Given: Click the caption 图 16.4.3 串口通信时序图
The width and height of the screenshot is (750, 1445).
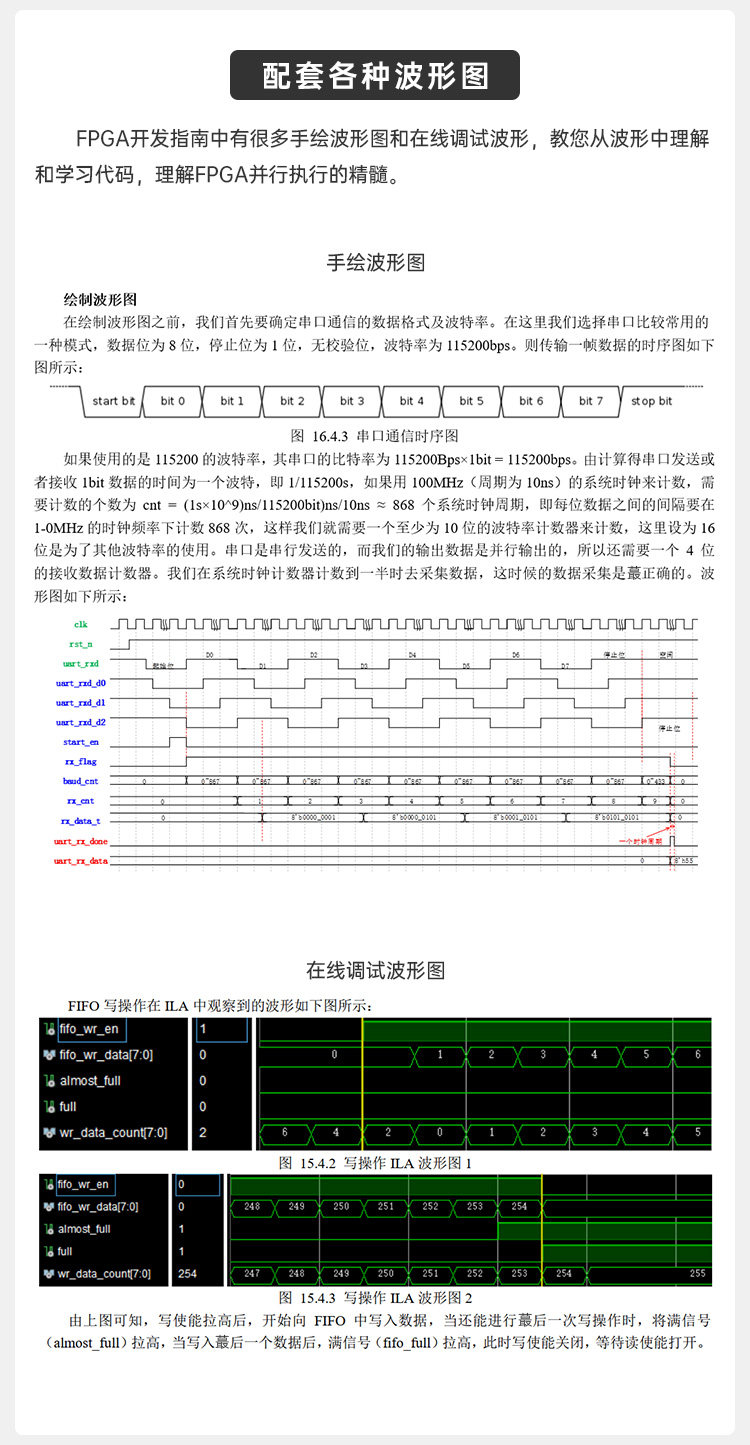Looking at the screenshot, I should 374,436.
